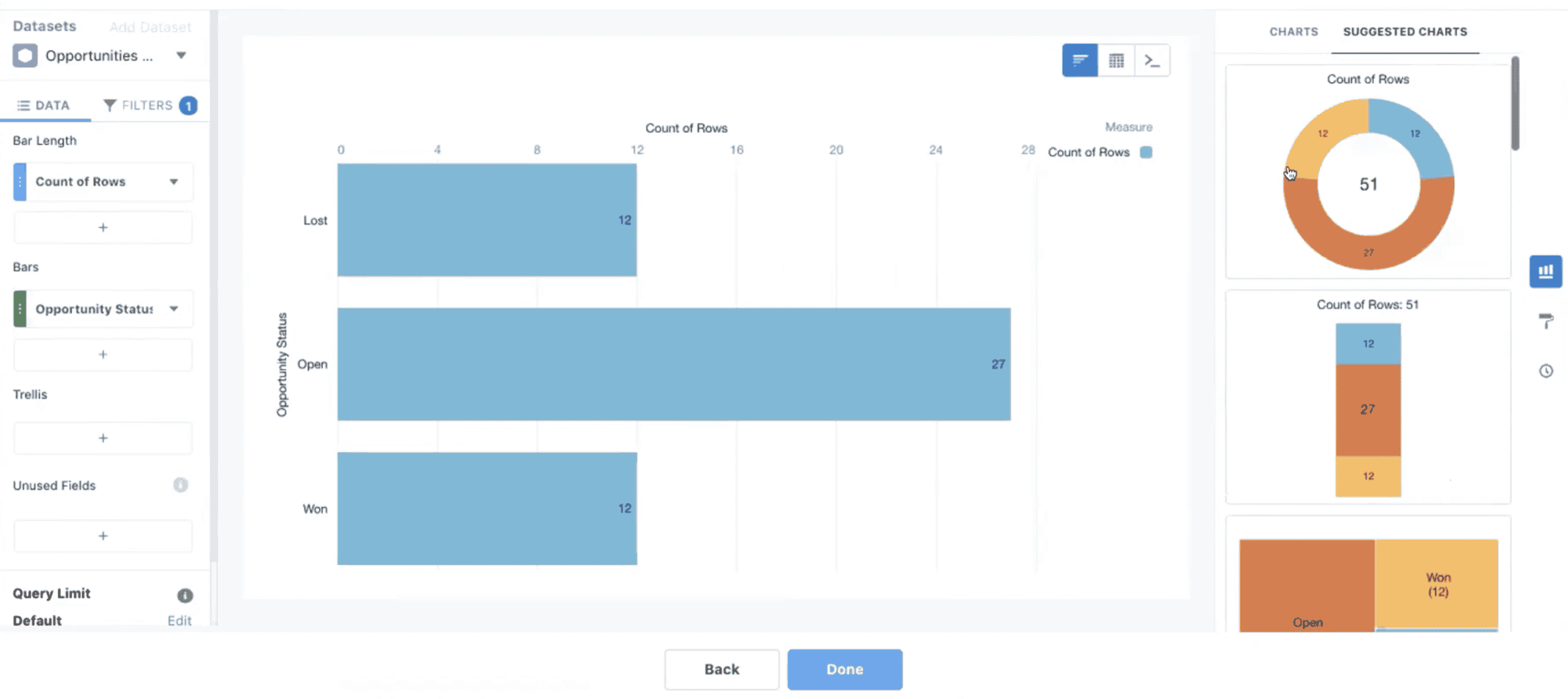Open the Count of Rows measure dropdown
The image size is (1568, 699).
click(x=174, y=182)
